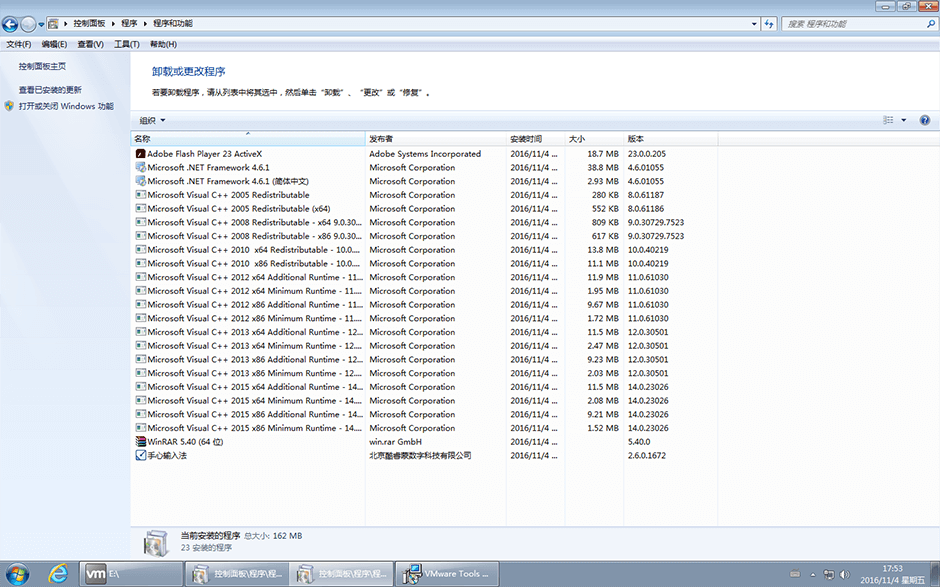Click the forward navigation arrow button

tap(28, 24)
